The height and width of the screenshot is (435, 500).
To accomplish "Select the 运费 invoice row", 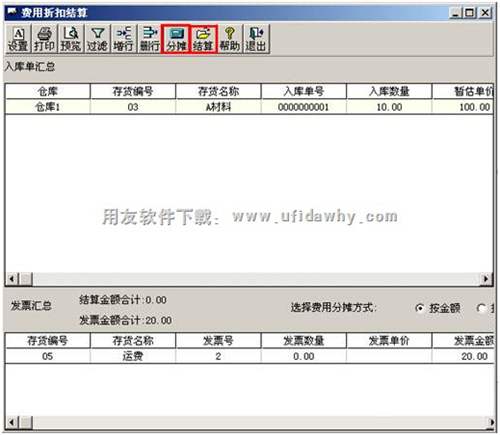I will (x=249, y=356).
